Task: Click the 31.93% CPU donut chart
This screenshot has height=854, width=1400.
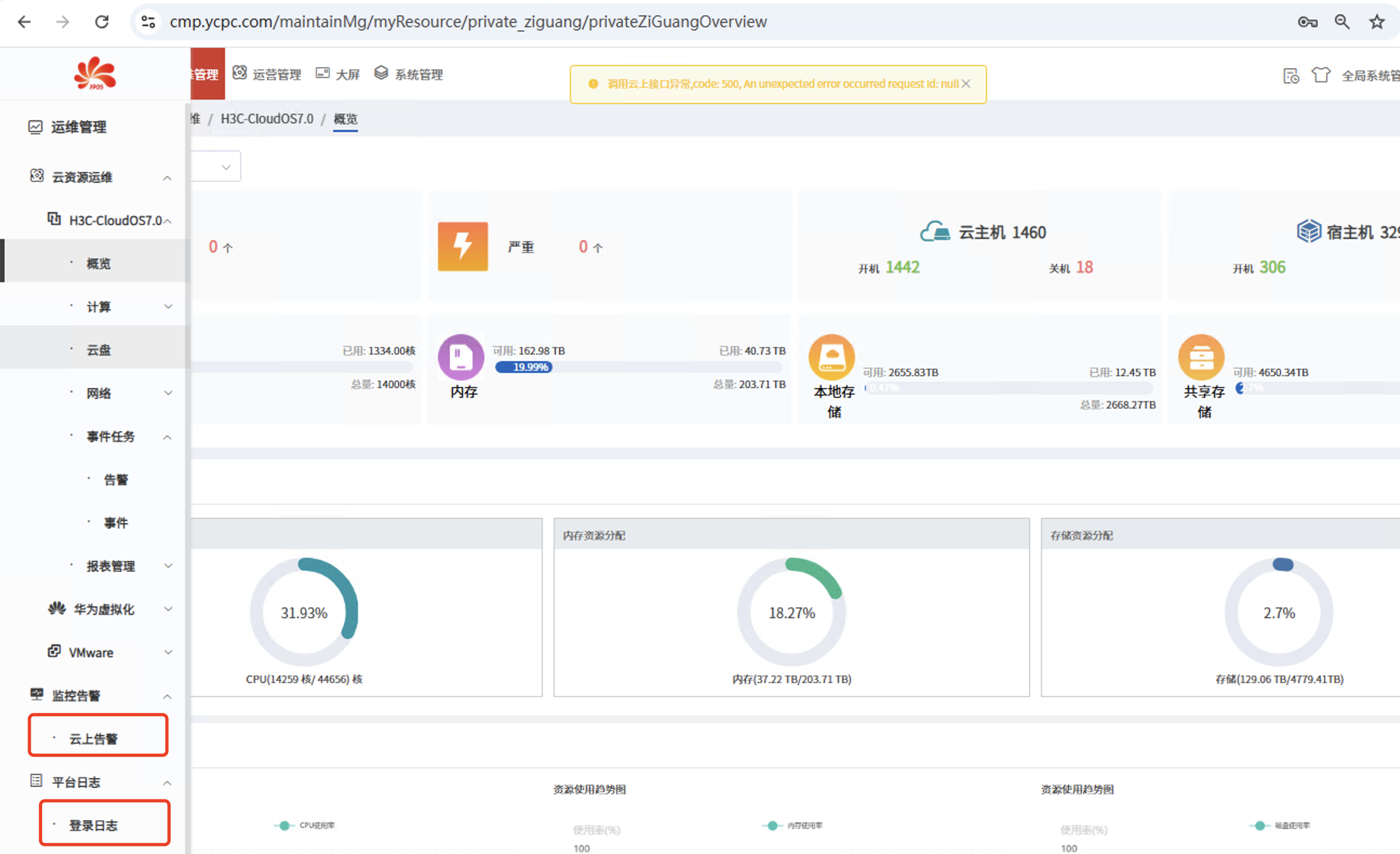Action: (x=304, y=612)
